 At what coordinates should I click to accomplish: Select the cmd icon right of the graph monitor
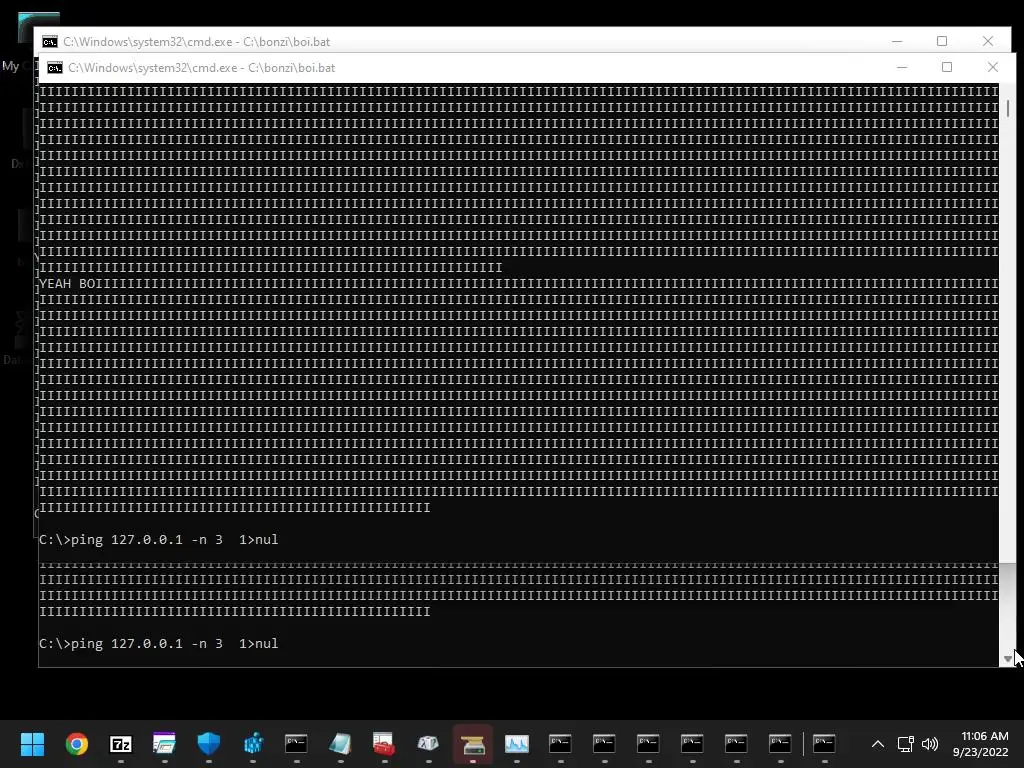(560, 743)
